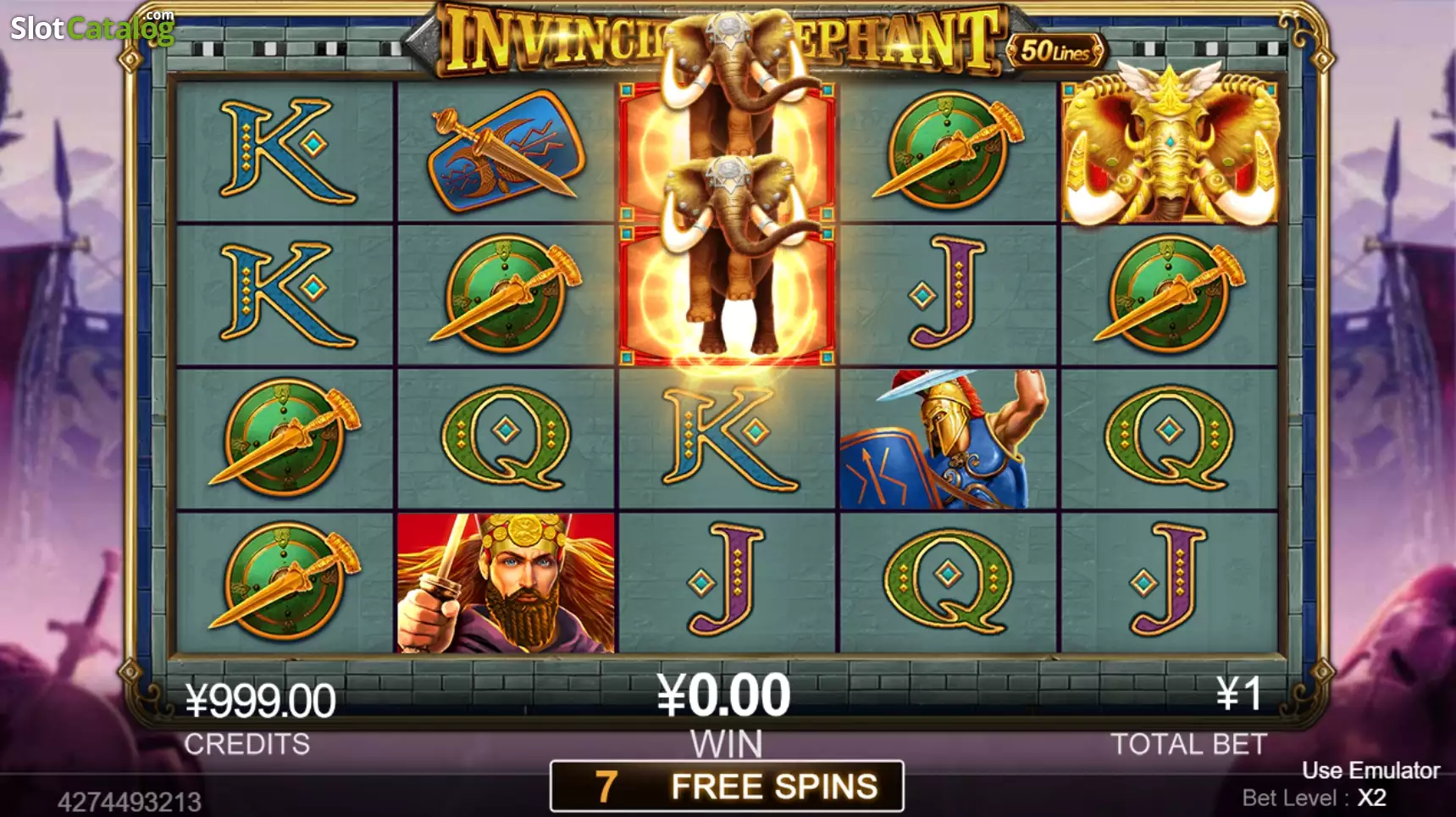Click the ¥0.00 win amount
This screenshot has height=817, width=1456.
coord(724,695)
